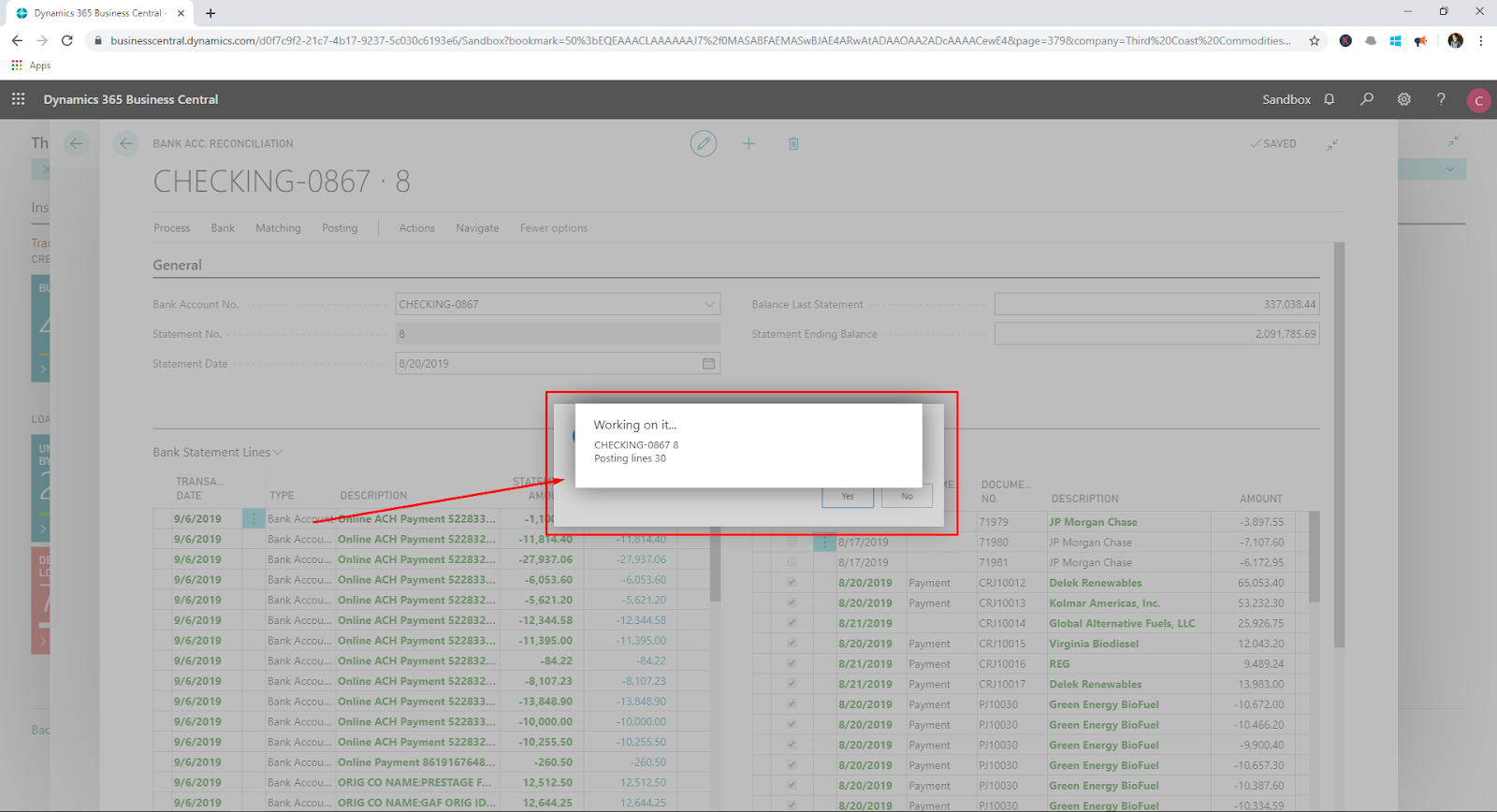The height and width of the screenshot is (812, 1497).
Task: Click the collapse arrows beside SAVED
Action: click(x=1332, y=144)
